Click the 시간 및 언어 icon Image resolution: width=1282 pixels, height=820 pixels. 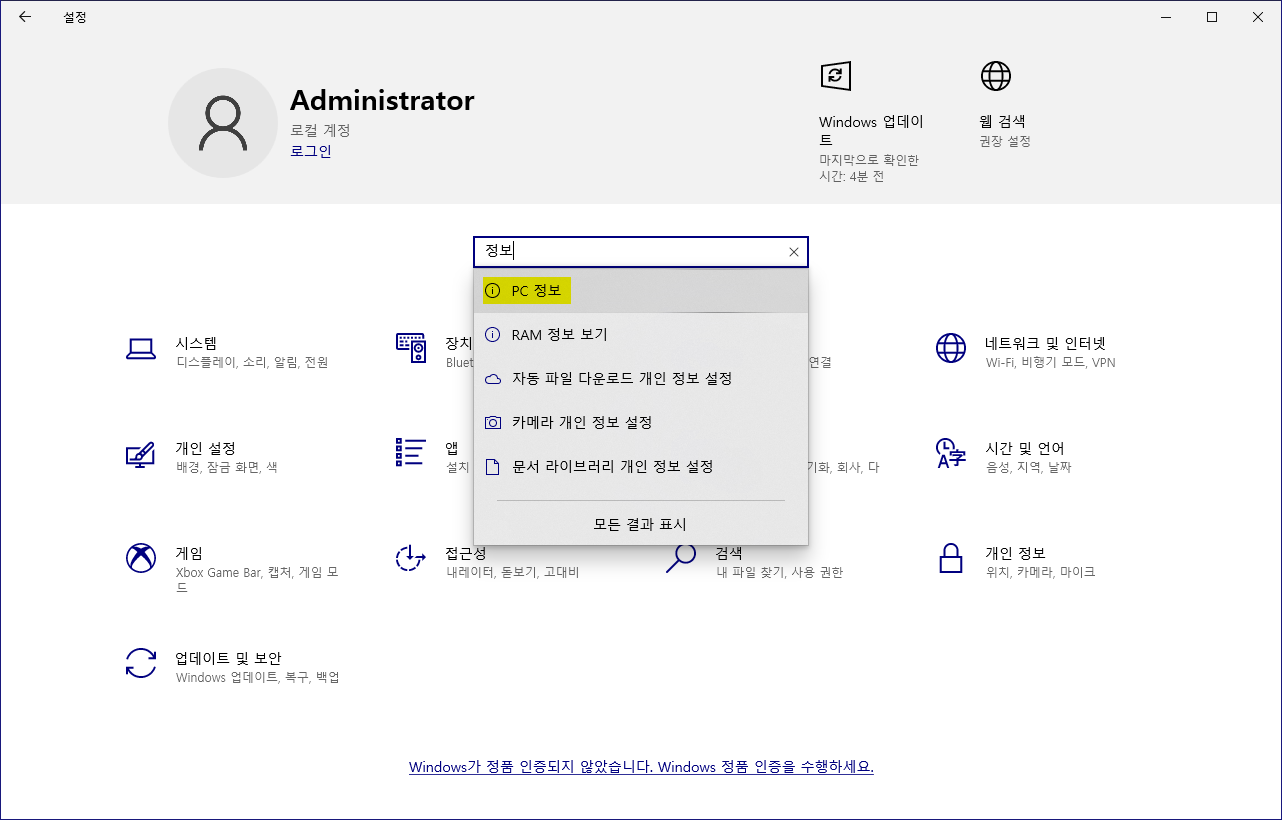[951, 453]
